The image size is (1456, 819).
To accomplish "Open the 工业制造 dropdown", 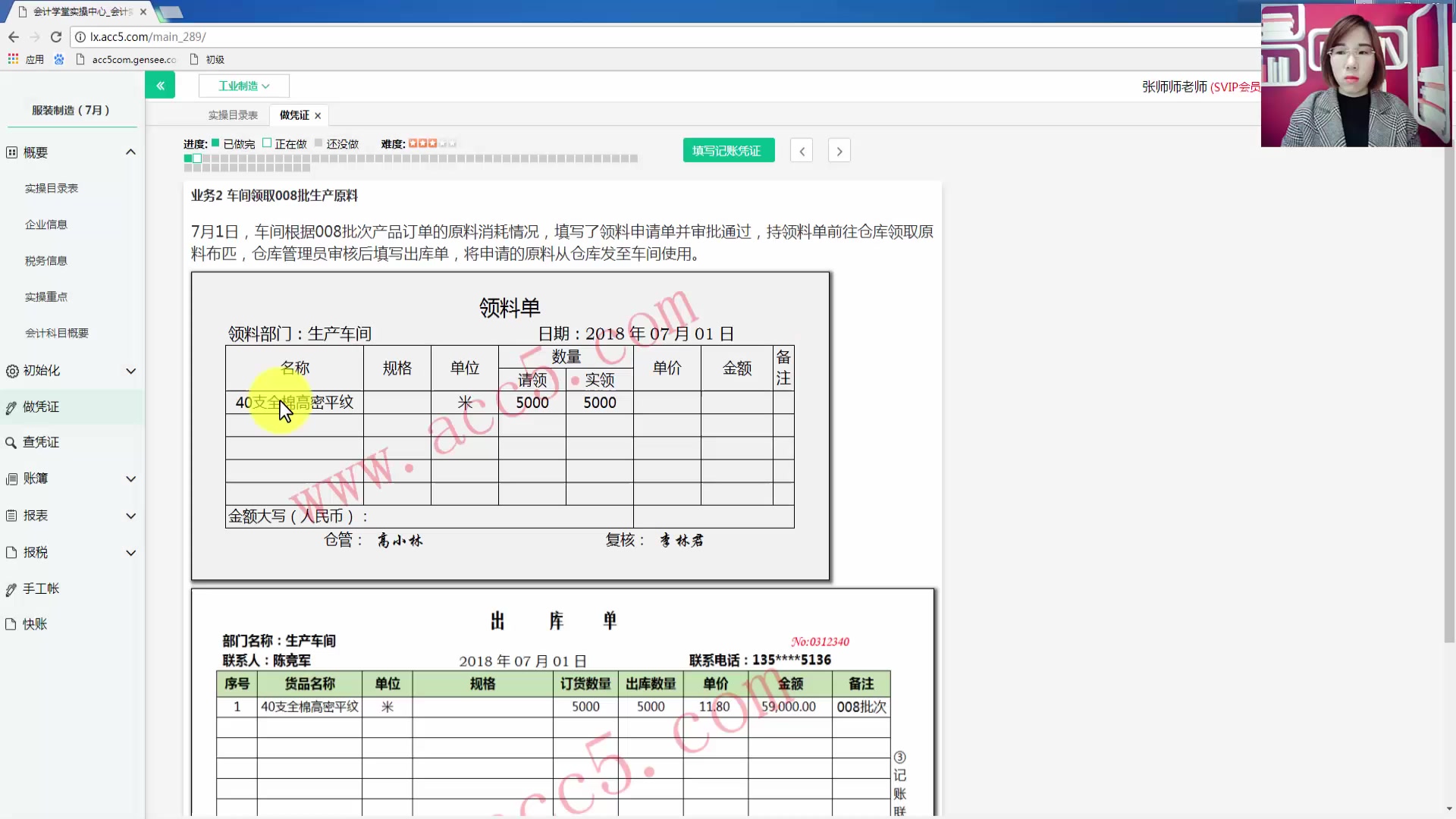I will click(x=244, y=85).
